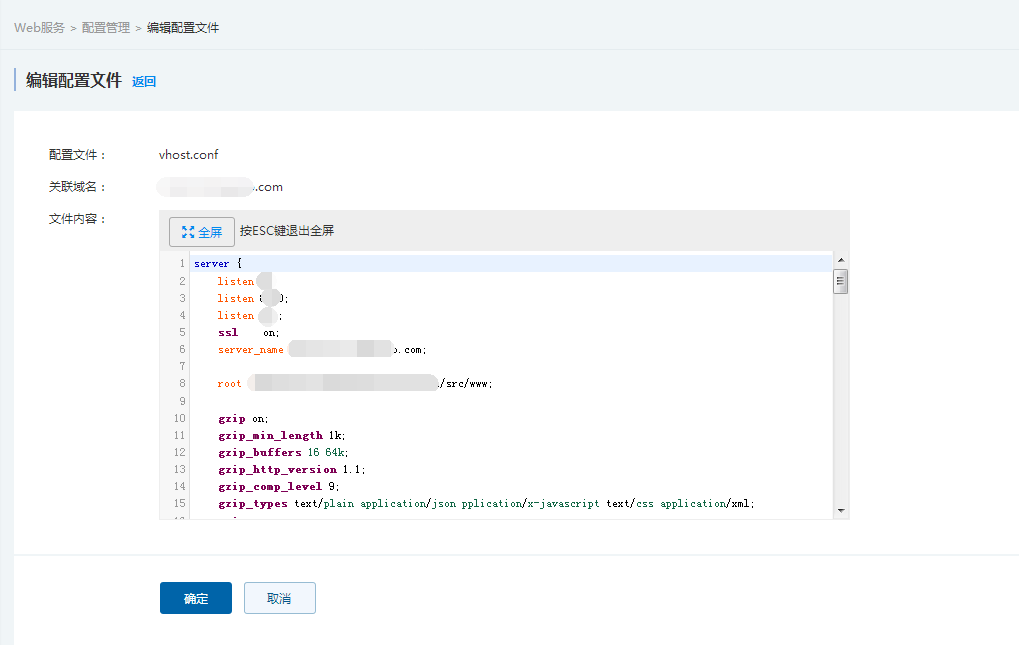Click the 'ssl on;' line

tap(248, 333)
